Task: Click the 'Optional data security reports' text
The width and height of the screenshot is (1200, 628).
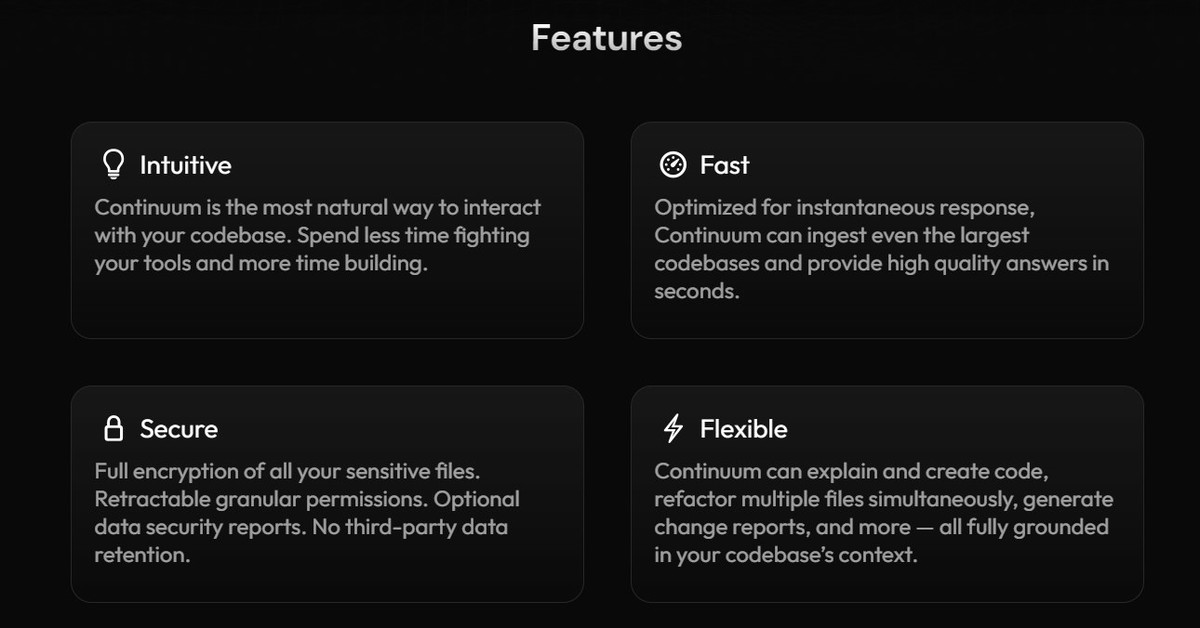Action: pyautogui.click(x=305, y=512)
